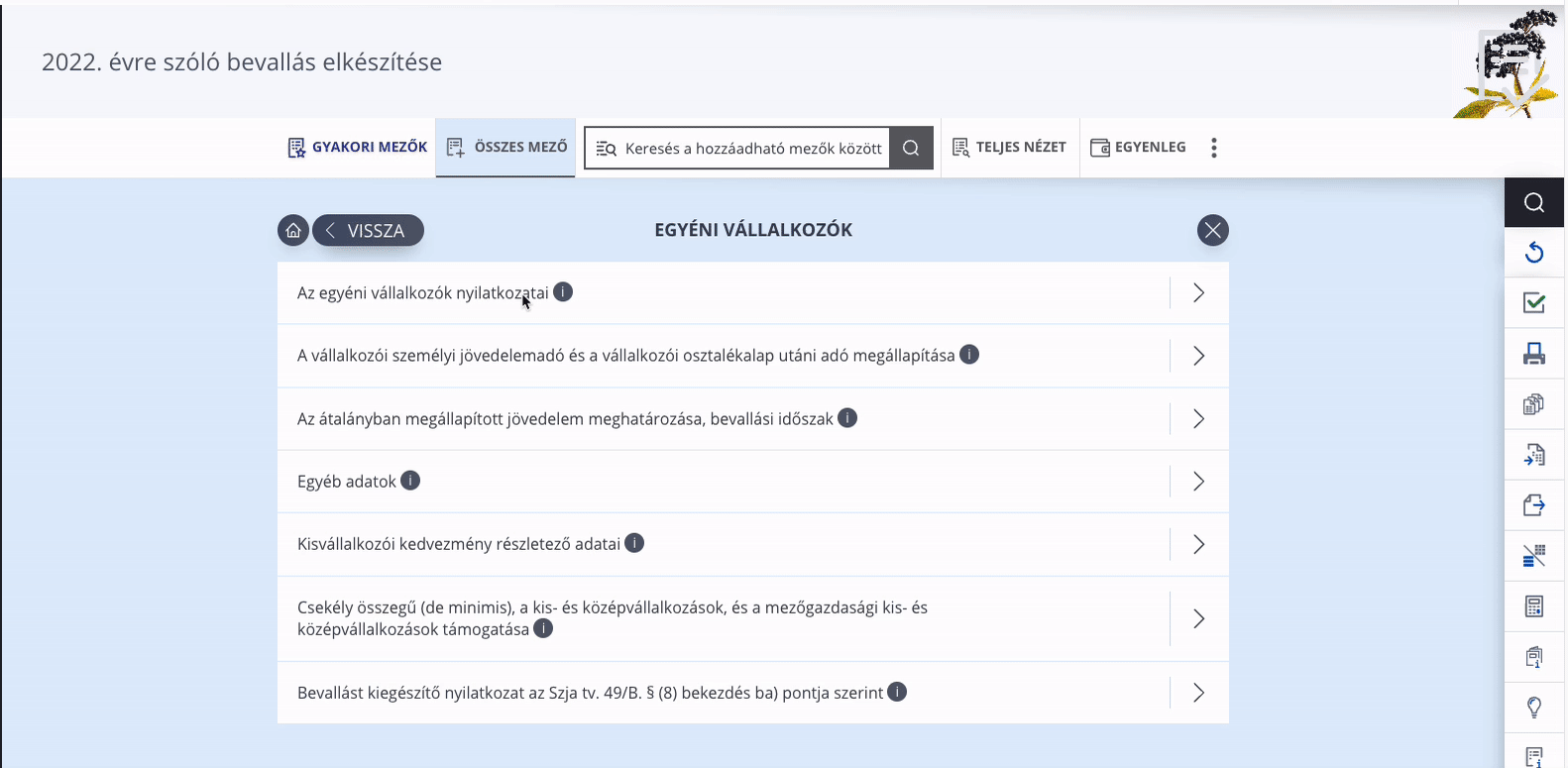This screenshot has height=768, width=1568.
Task: Open the three-dot more options menu
Action: (1214, 148)
